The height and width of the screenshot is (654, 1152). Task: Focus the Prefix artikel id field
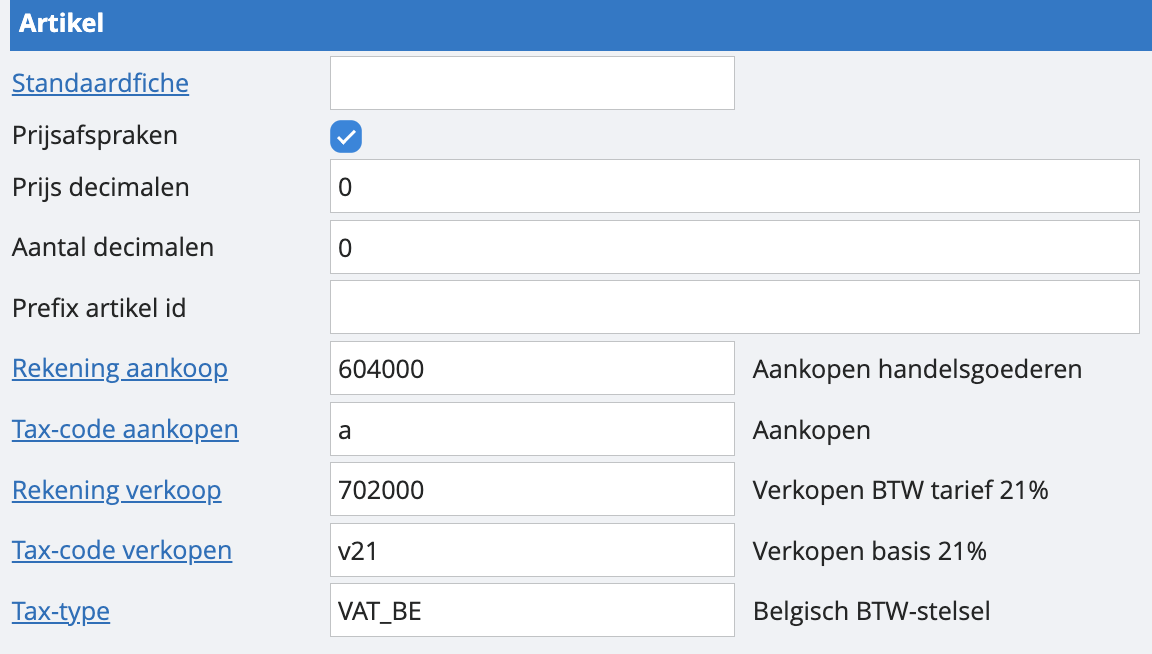[734, 307]
